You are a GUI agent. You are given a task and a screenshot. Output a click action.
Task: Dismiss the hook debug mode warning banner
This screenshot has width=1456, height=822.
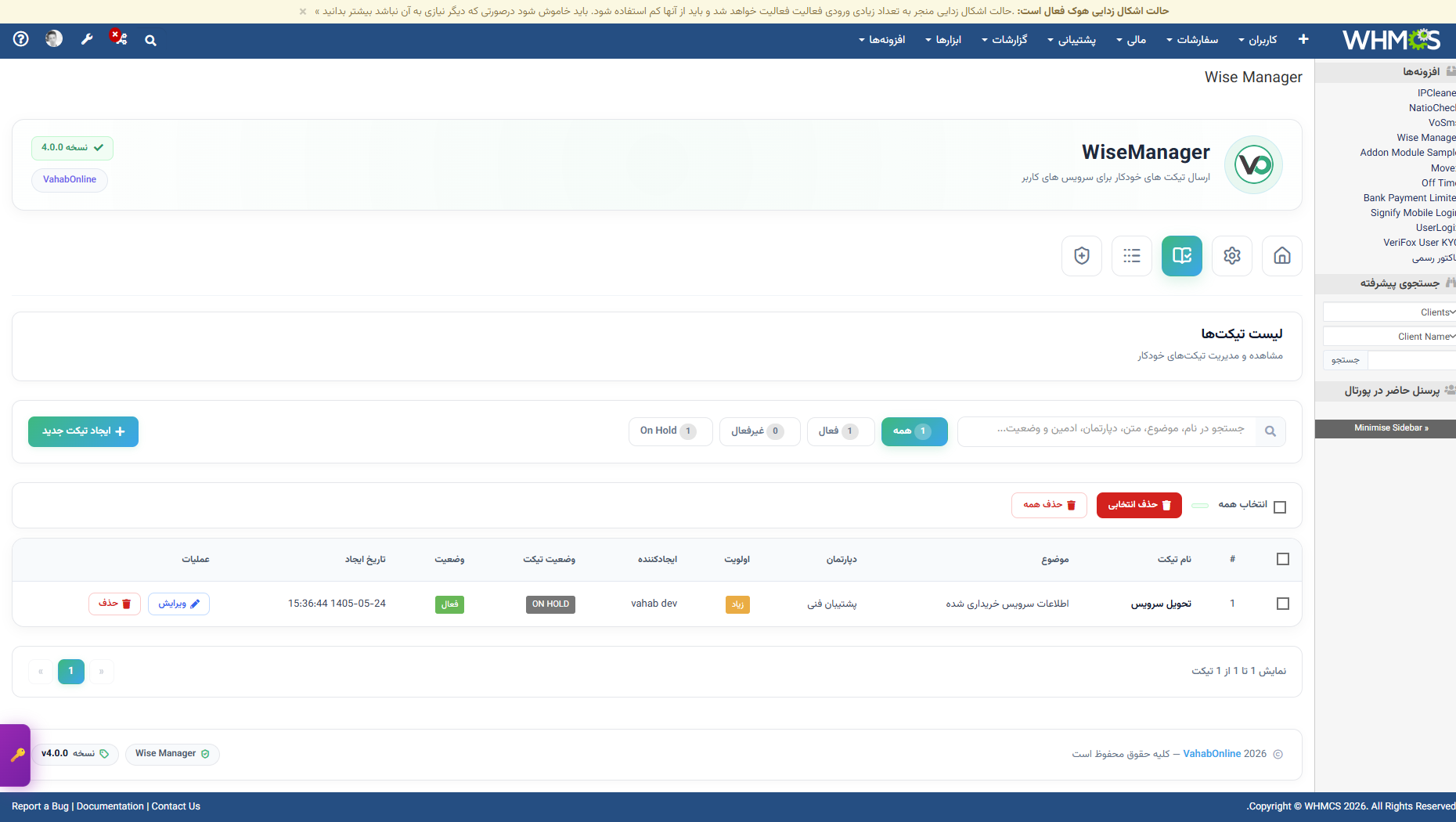303,11
